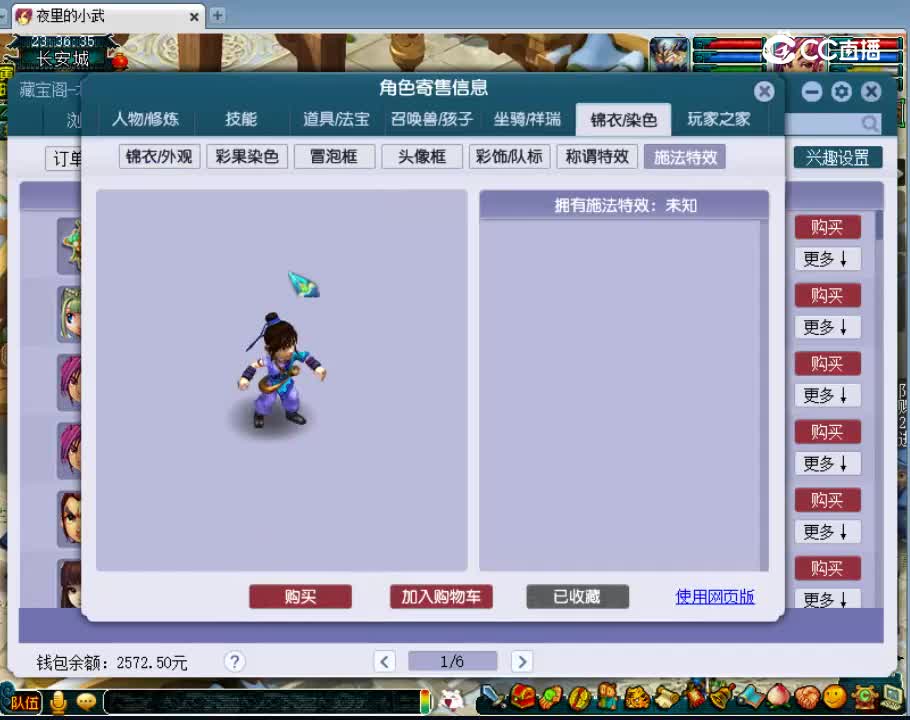The height and width of the screenshot is (720, 910).
Task: Open the blue map icon in bottom toolbar
Action: [x=750, y=697]
